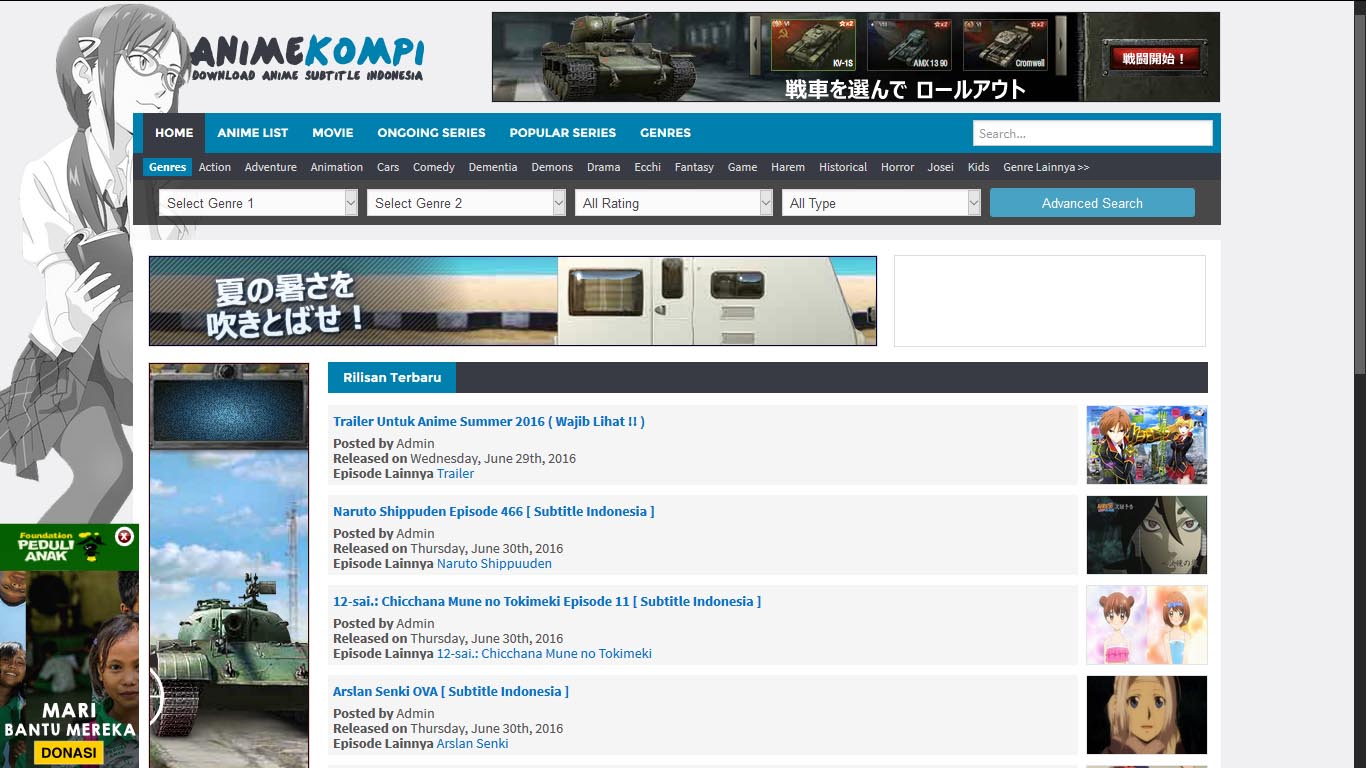Open the GENRES menu item

click(x=666, y=133)
